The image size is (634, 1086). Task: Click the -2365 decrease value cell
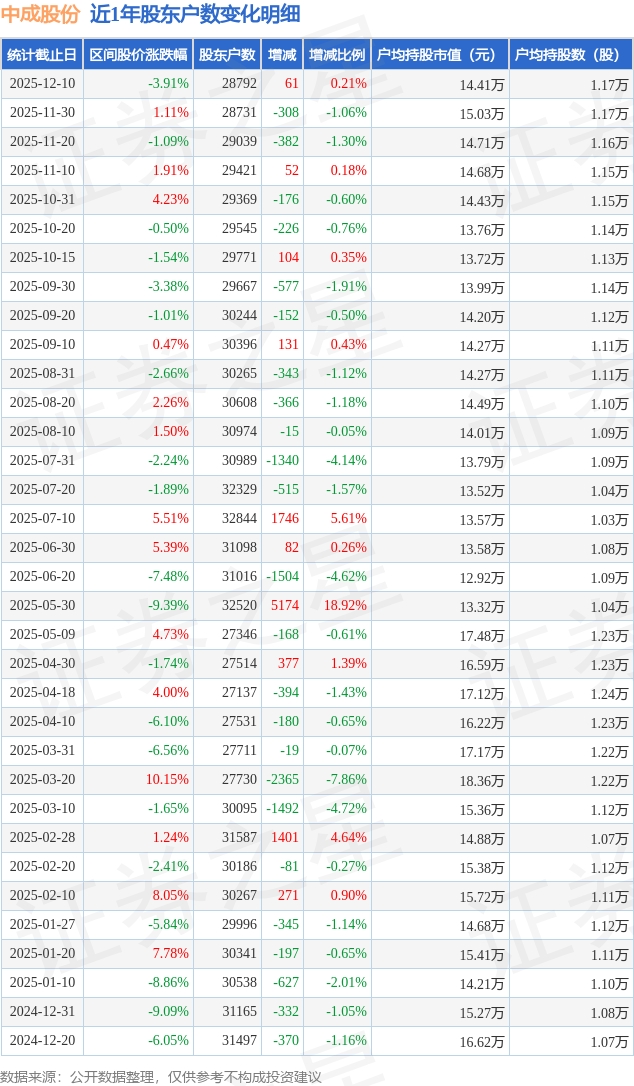coord(282,780)
